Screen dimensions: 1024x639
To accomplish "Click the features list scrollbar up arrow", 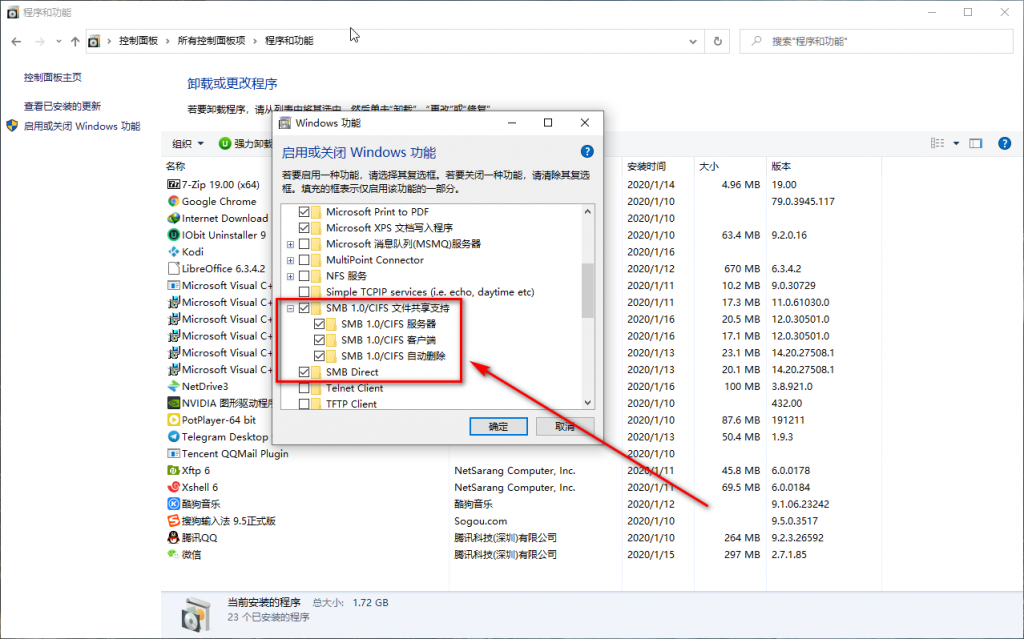I will pyautogui.click(x=588, y=212).
